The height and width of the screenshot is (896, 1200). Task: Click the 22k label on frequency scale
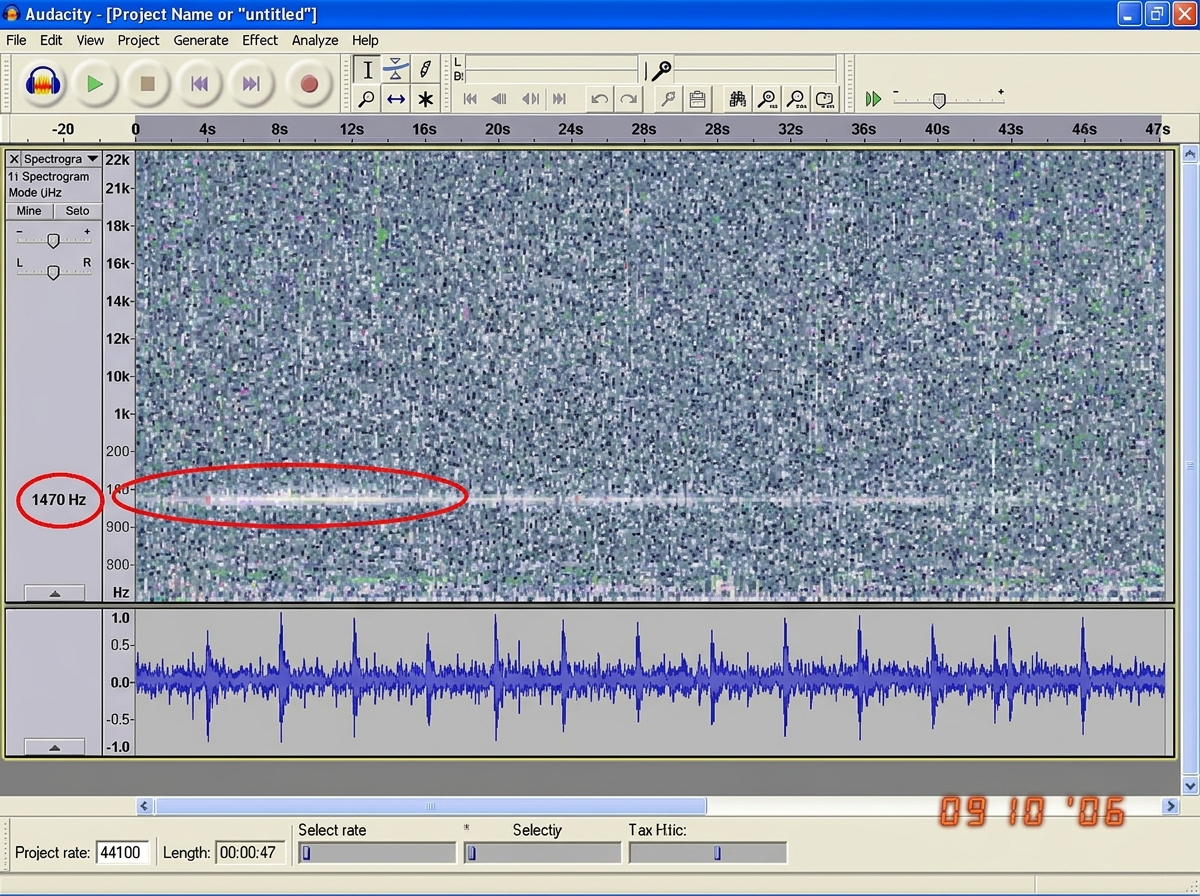pos(118,160)
